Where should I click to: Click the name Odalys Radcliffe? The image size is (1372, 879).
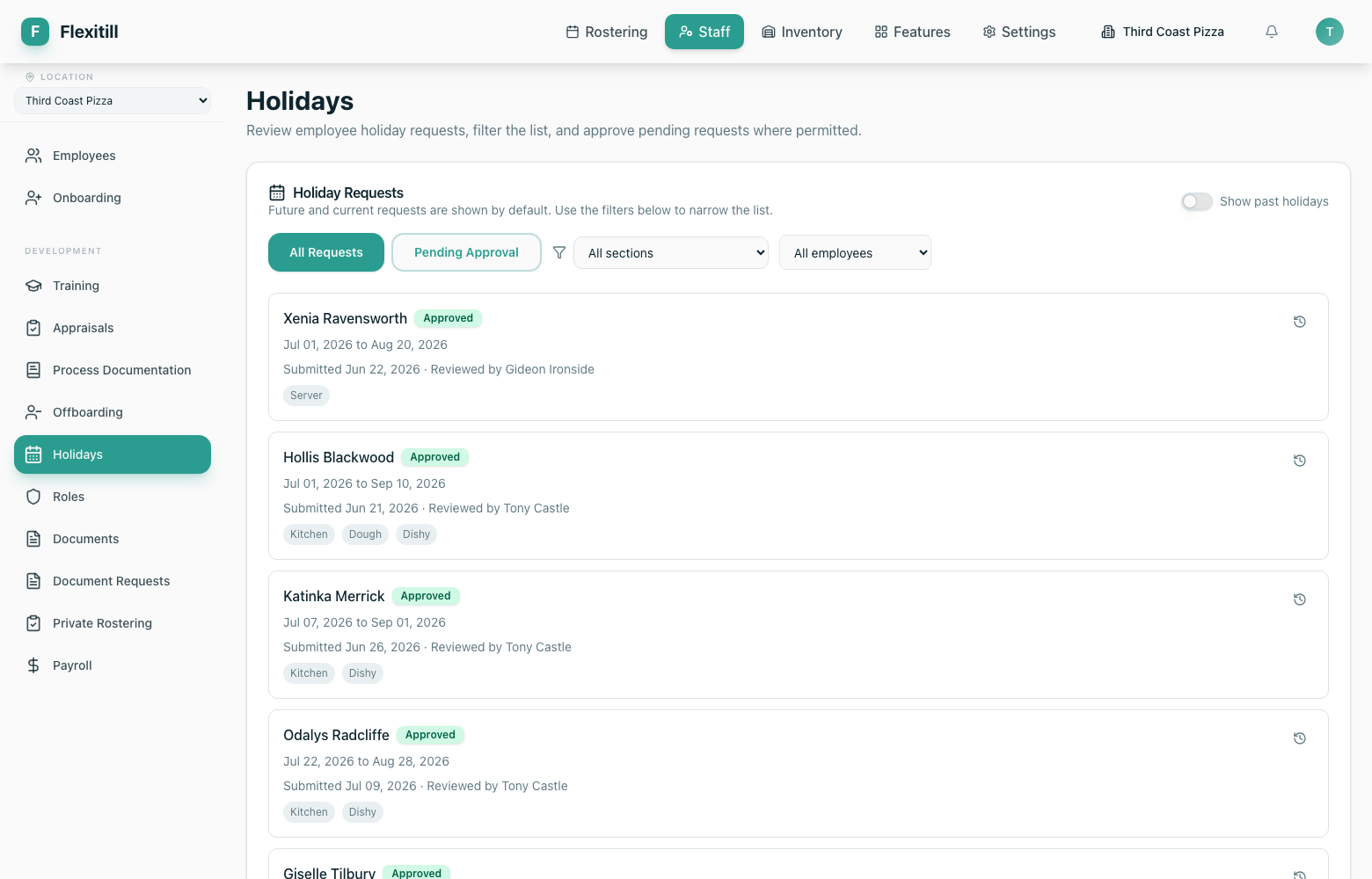coord(336,735)
